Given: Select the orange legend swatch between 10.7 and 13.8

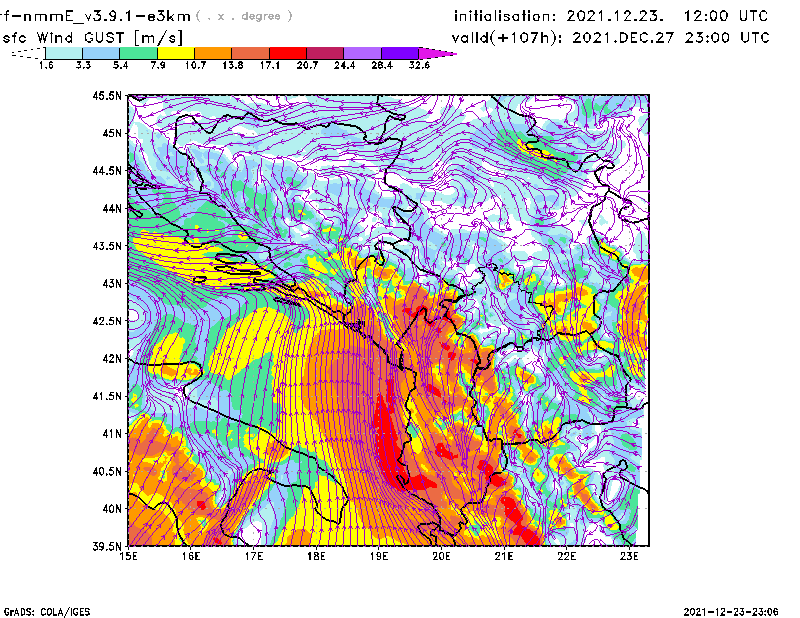Looking at the screenshot, I should click(x=213, y=53).
